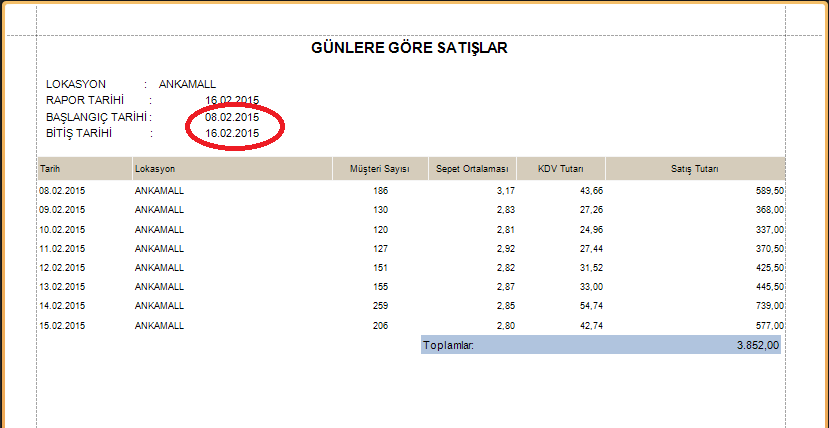Select sales amount 337,00
This screenshot has height=428, width=829.
770,230
